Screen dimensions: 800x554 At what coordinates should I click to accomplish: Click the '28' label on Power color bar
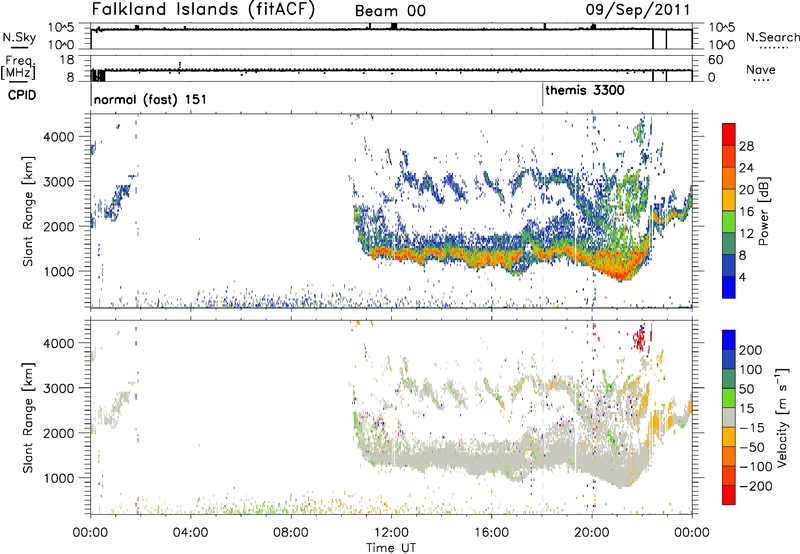click(x=746, y=146)
